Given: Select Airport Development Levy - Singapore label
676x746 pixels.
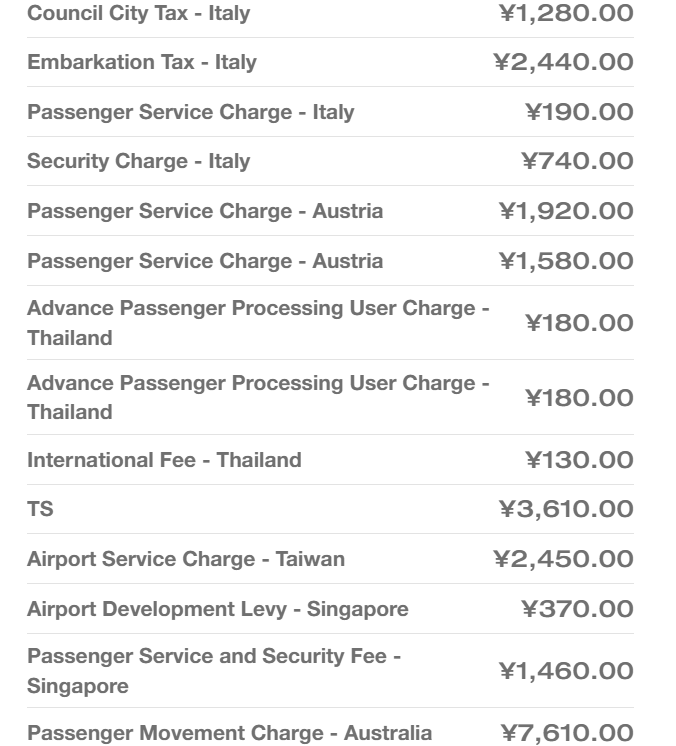Looking at the screenshot, I should tap(217, 609).
